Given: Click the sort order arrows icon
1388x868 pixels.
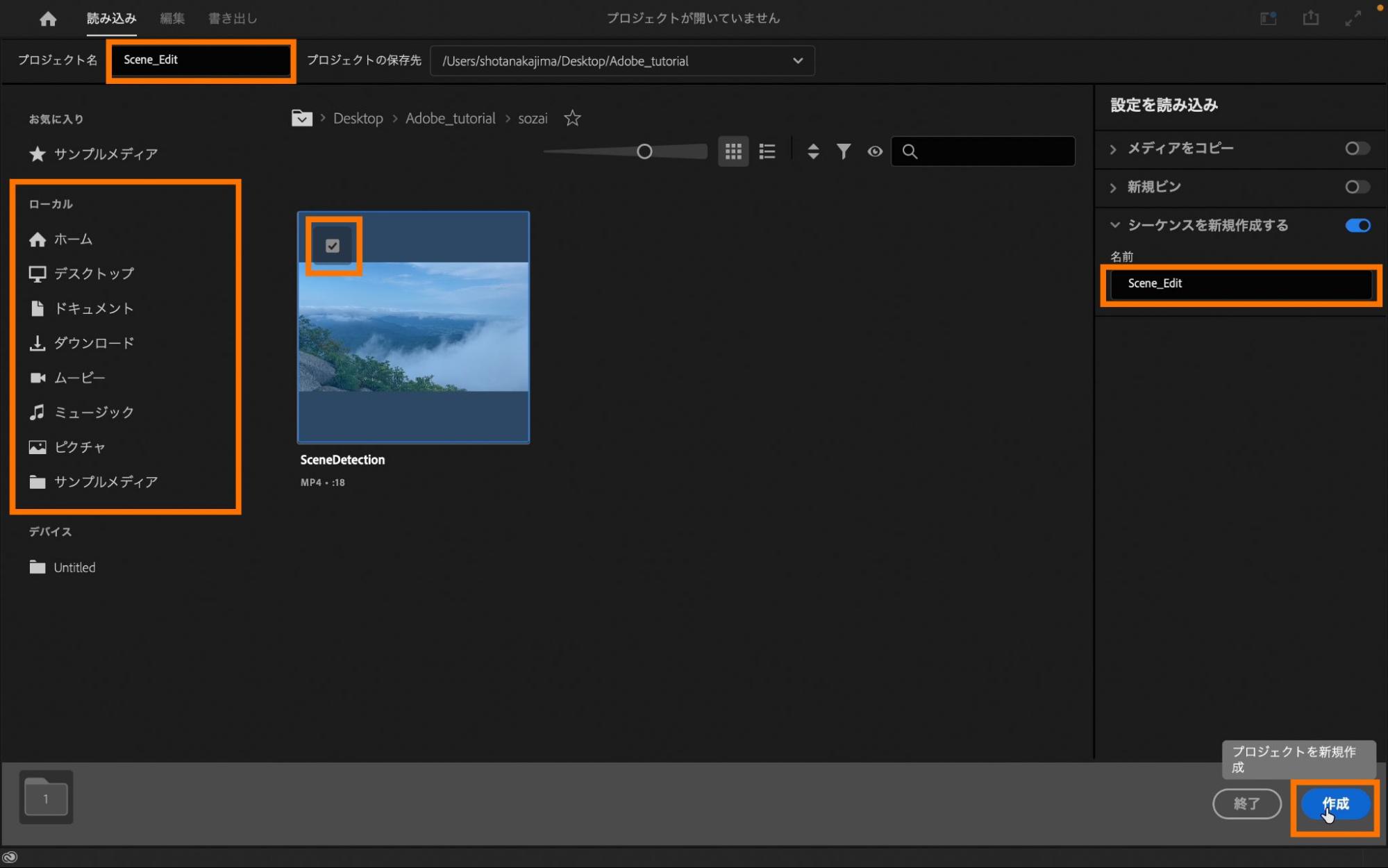Looking at the screenshot, I should click(813, 151).
